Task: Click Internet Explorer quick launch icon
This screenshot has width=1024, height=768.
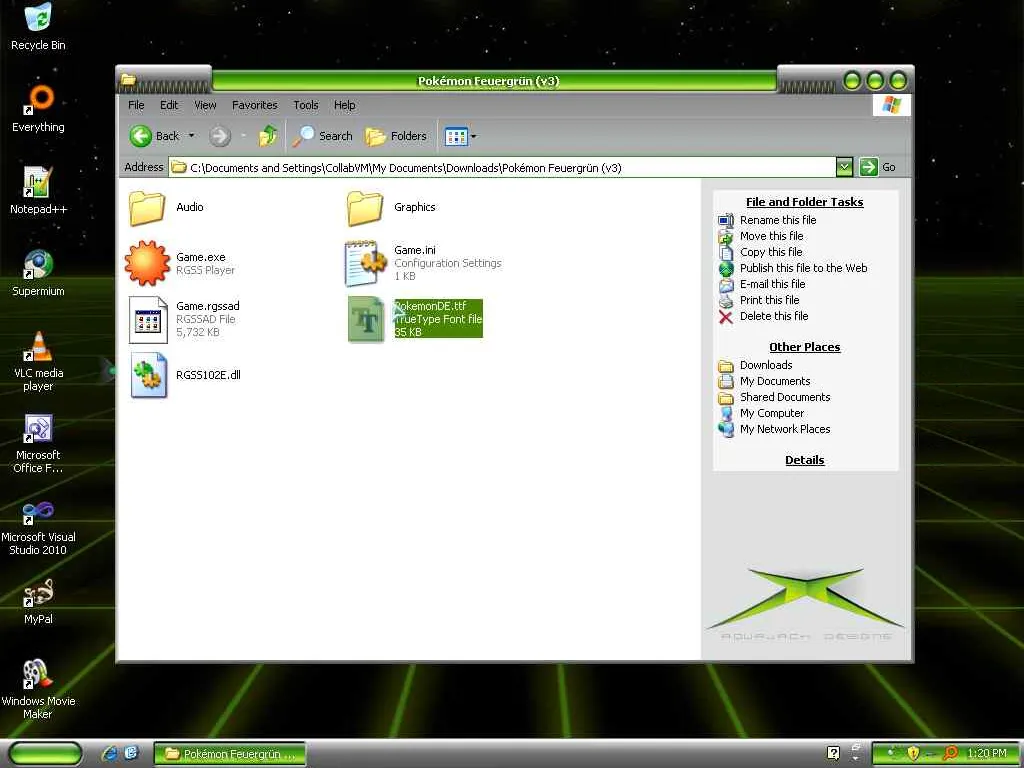Action: [110, 754]
